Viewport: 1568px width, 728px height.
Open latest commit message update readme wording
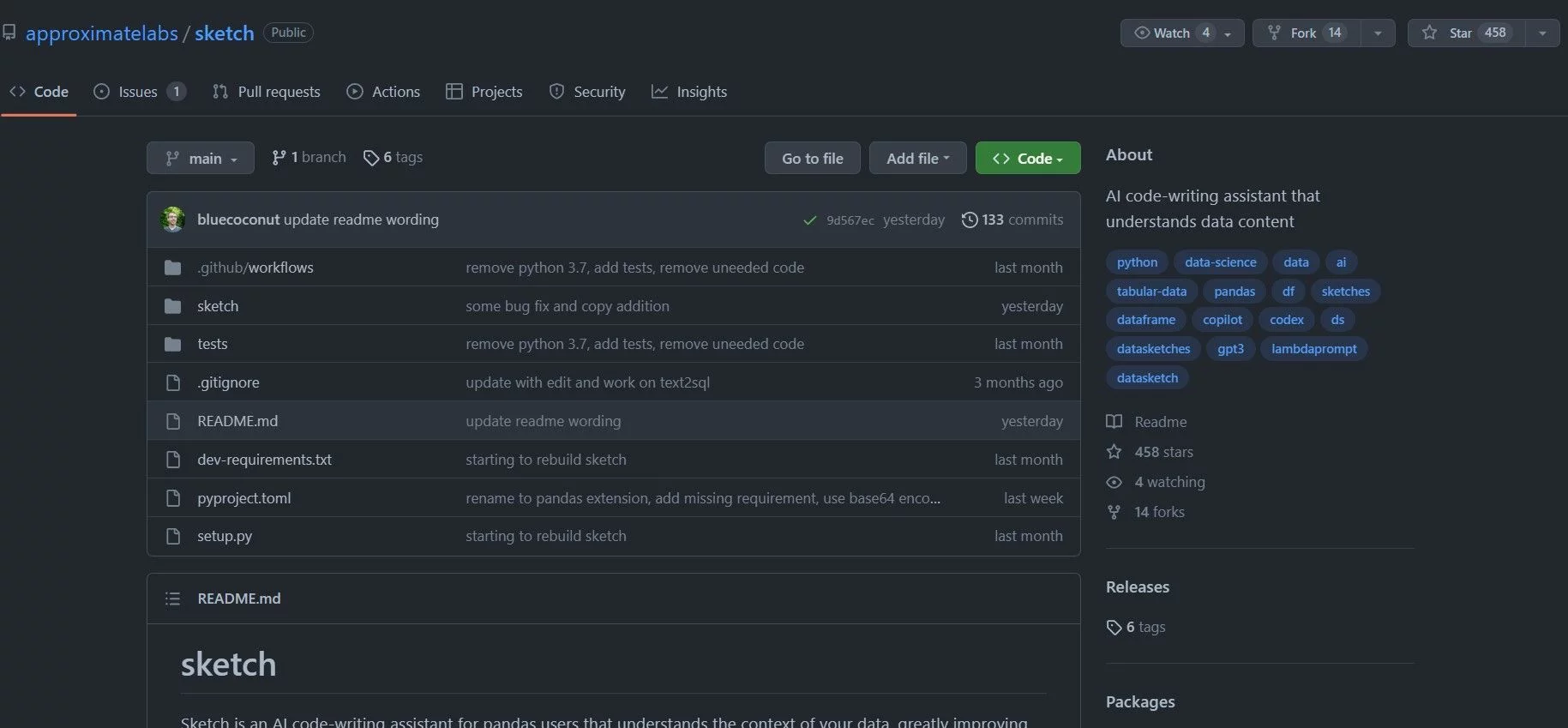coord(361,220)
